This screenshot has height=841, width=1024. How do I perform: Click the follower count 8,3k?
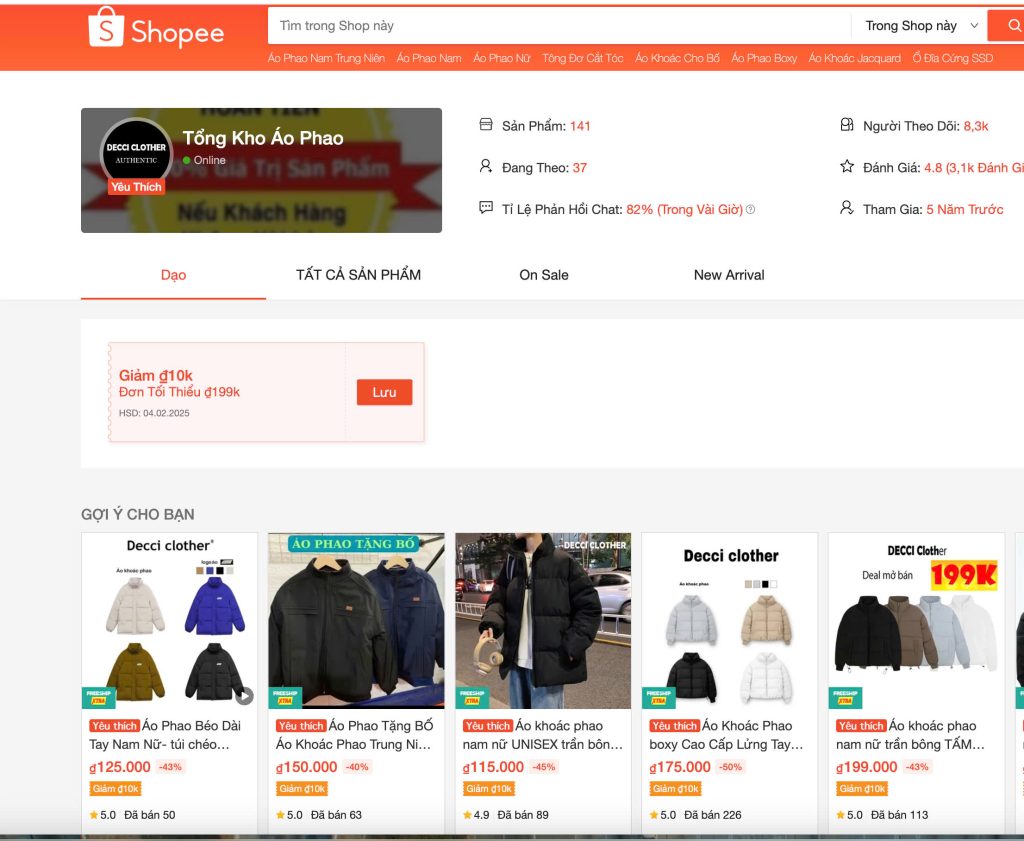click(976, 126)
